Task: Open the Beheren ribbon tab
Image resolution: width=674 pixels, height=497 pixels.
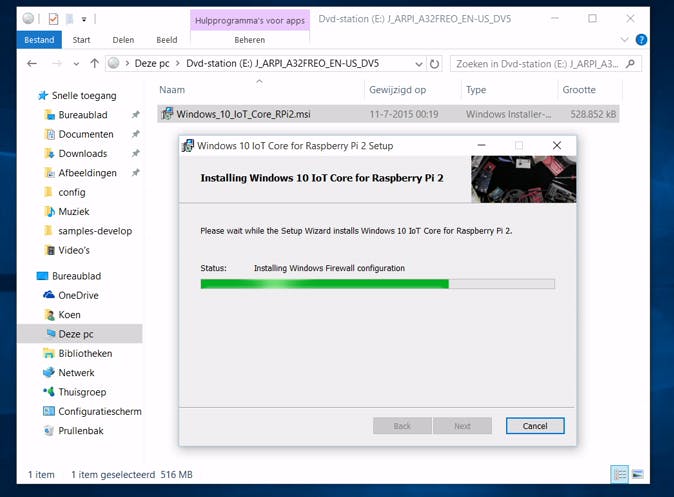Action: click(250, 40)
